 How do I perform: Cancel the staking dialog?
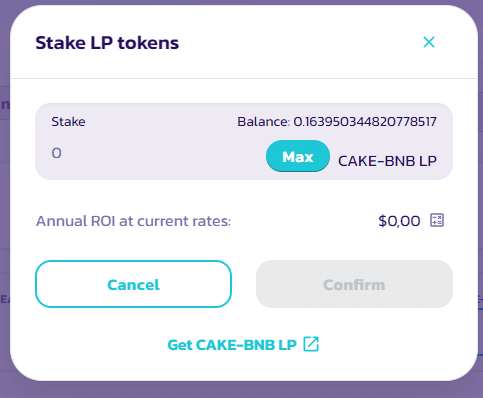(x=133, y=284)
